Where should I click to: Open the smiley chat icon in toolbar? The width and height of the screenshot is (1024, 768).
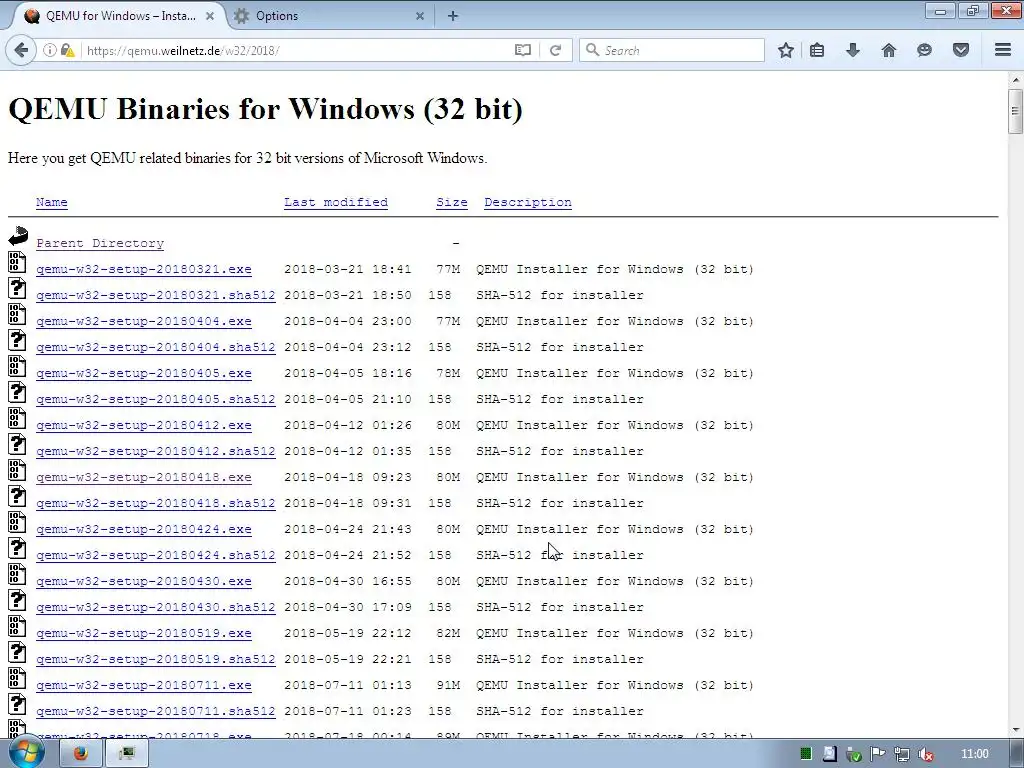coord(924,50)
